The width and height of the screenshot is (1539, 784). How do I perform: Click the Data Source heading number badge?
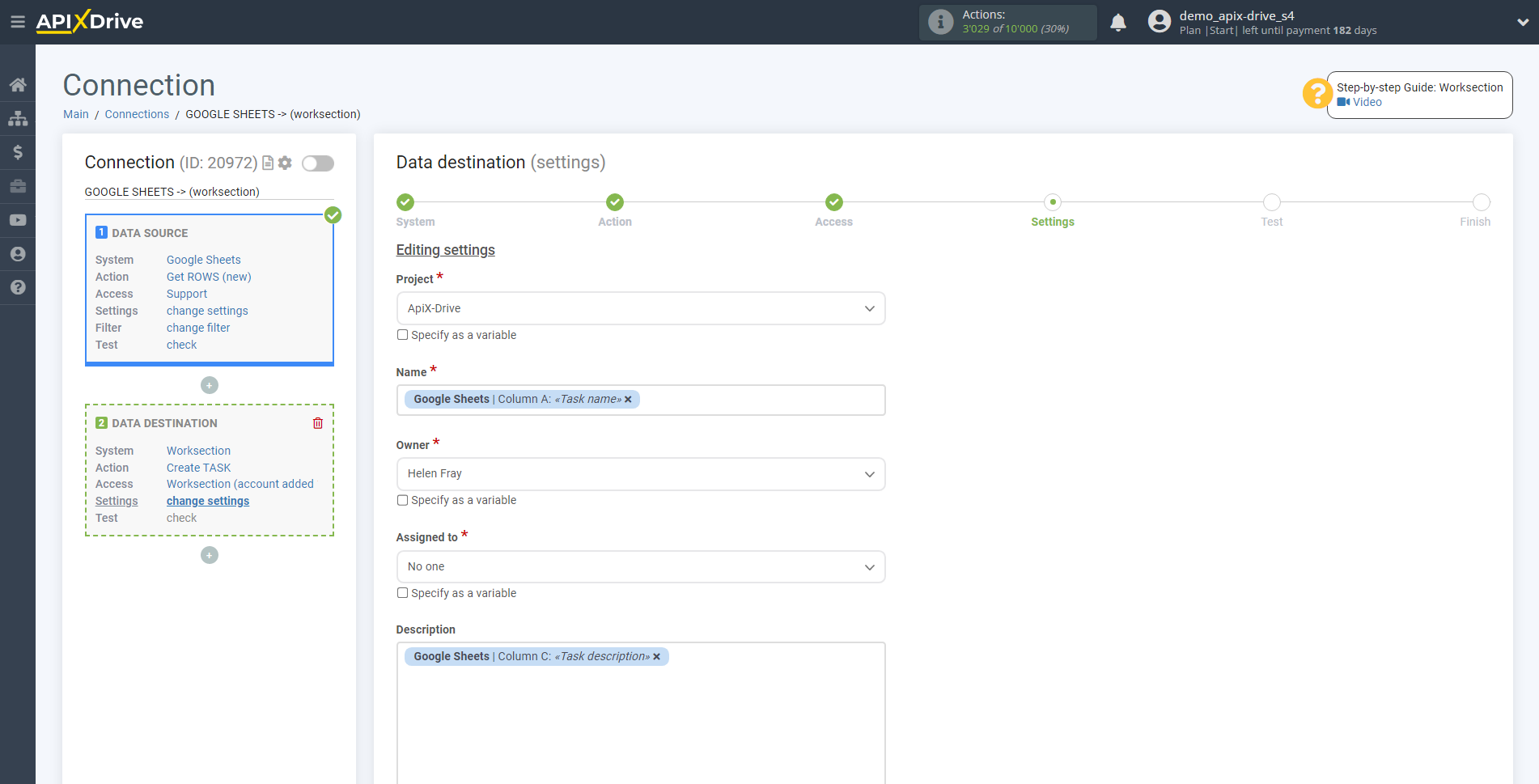click(x=101, y=232)
